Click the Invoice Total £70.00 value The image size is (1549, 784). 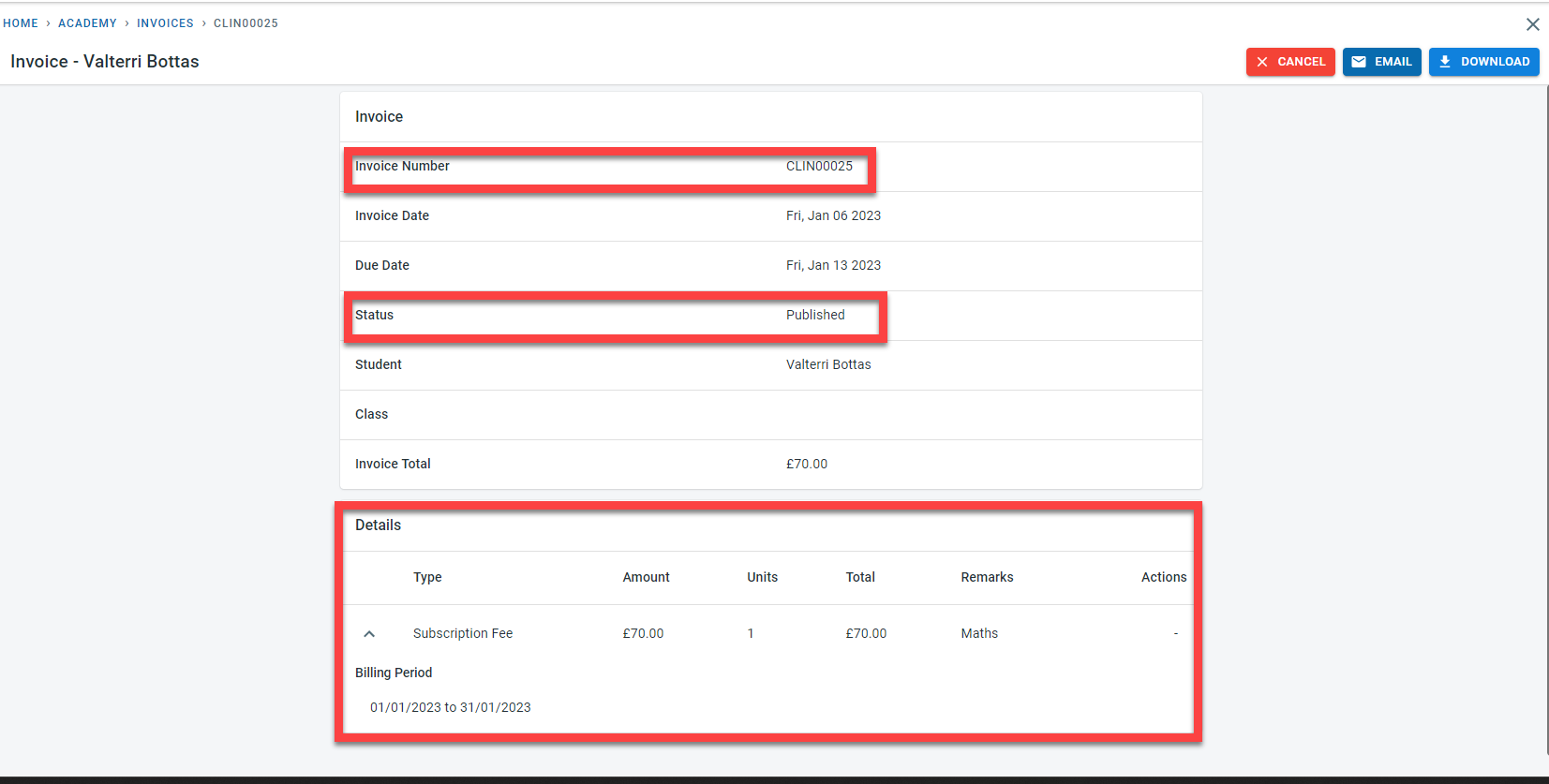(806, 464)
